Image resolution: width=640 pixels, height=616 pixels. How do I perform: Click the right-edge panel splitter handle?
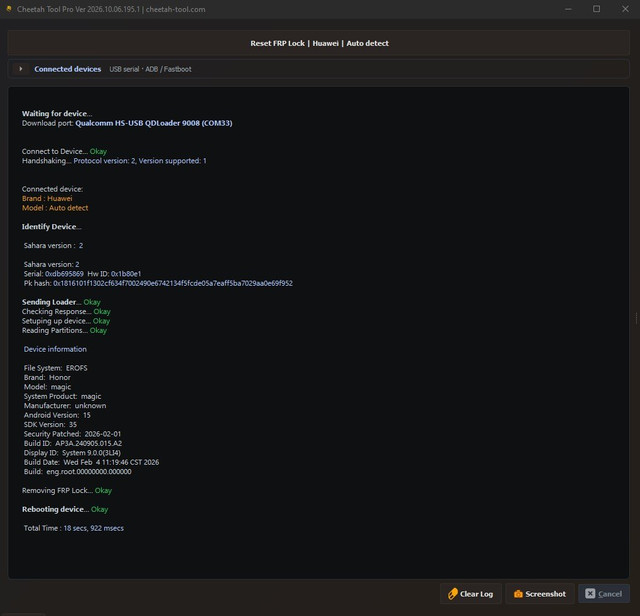tap(636, 318)
